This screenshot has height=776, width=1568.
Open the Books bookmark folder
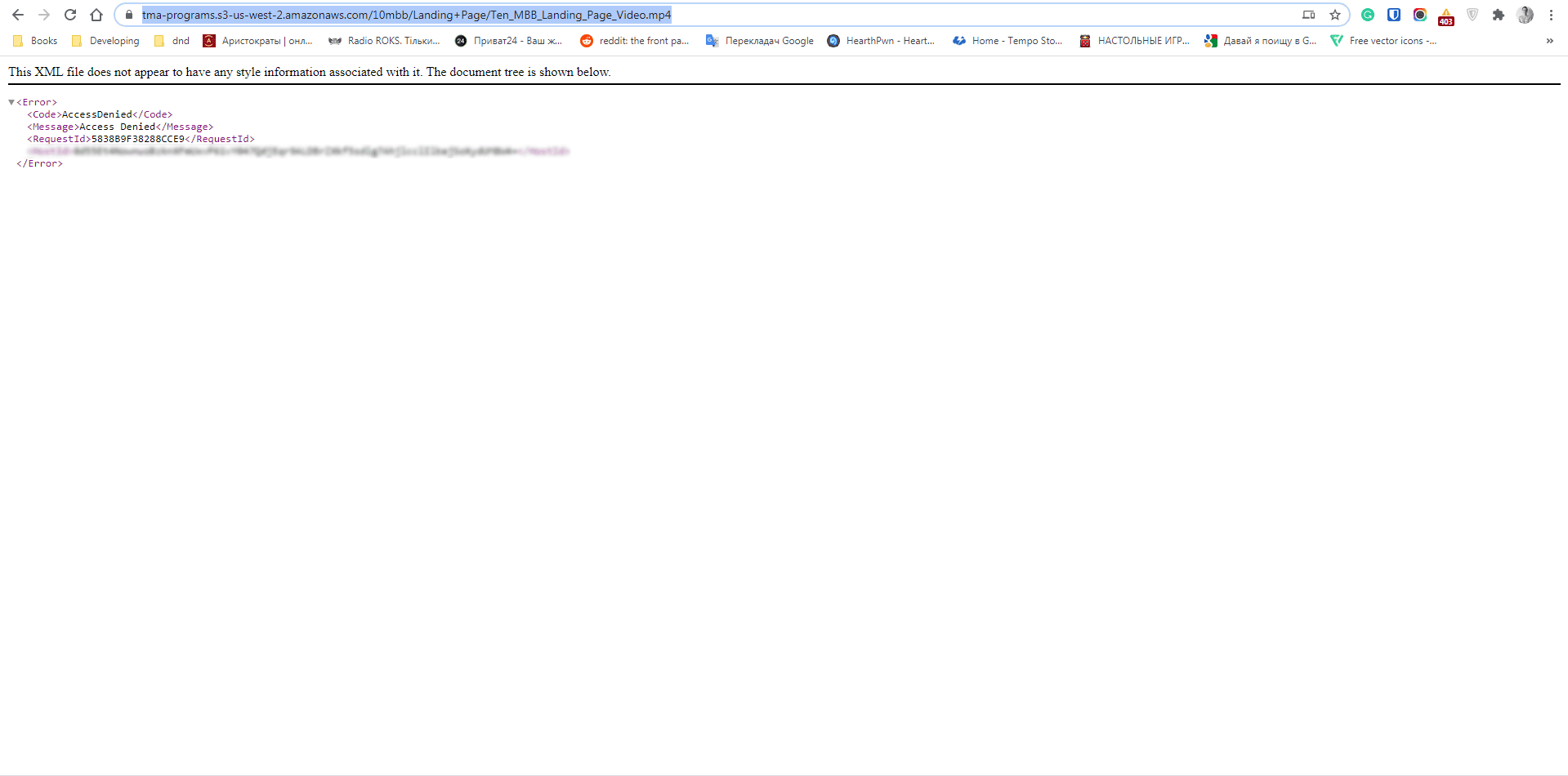pyautogui.click(x=35, y=41)
